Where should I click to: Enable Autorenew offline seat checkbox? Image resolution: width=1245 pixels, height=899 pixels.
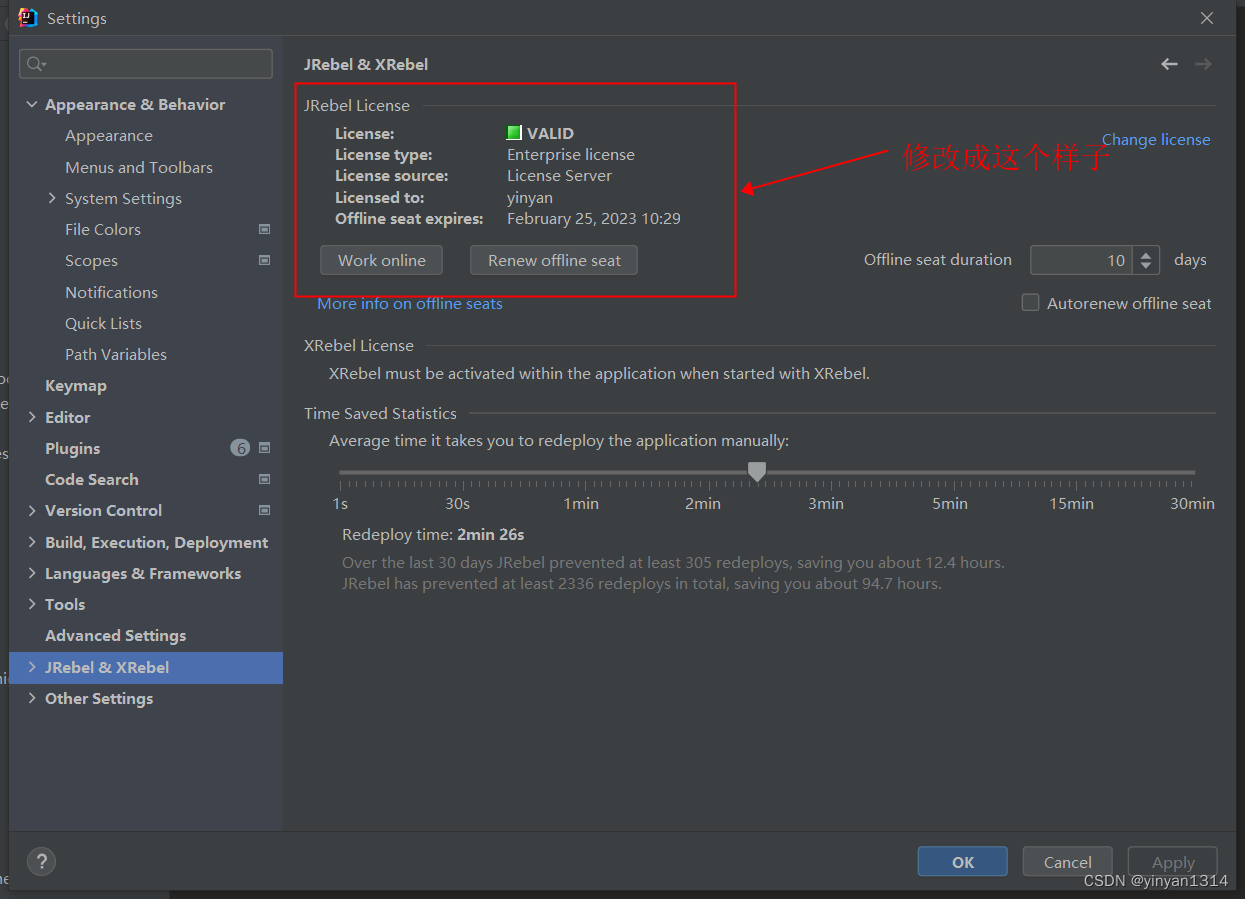(1030, 302)
